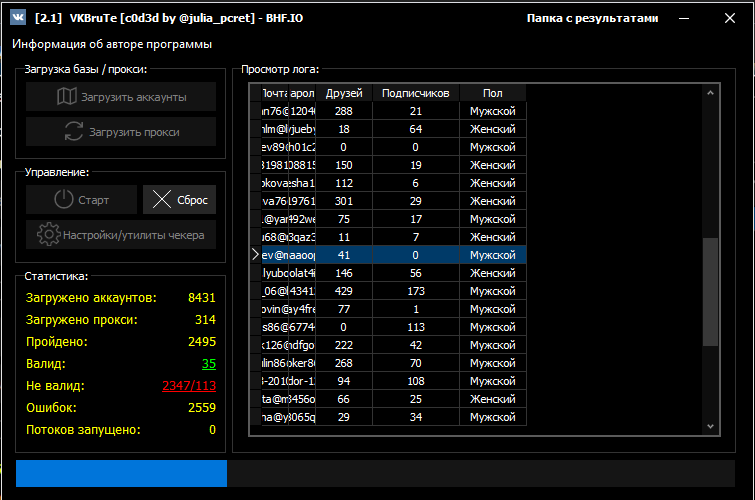Viewport: 755px width, 500px height.
Task: Click the Почта column header
Action: point(275,93)
